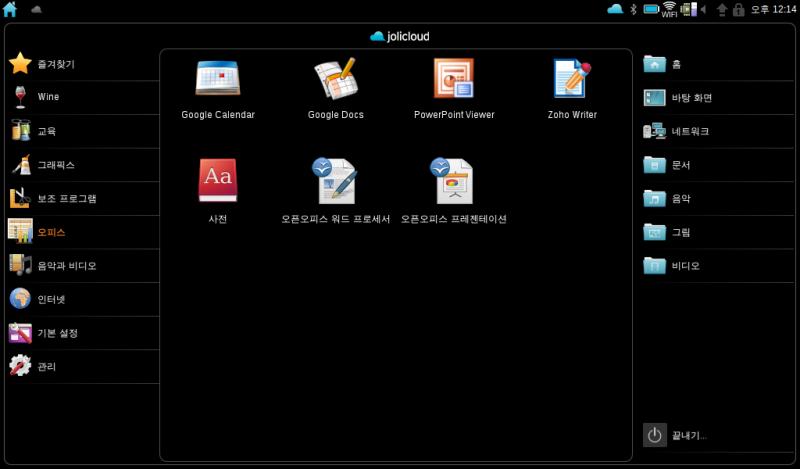The width and height of the screenshot is (800, 469).
Task: Click the clock showing 오후 12:14
Action: 773,9
